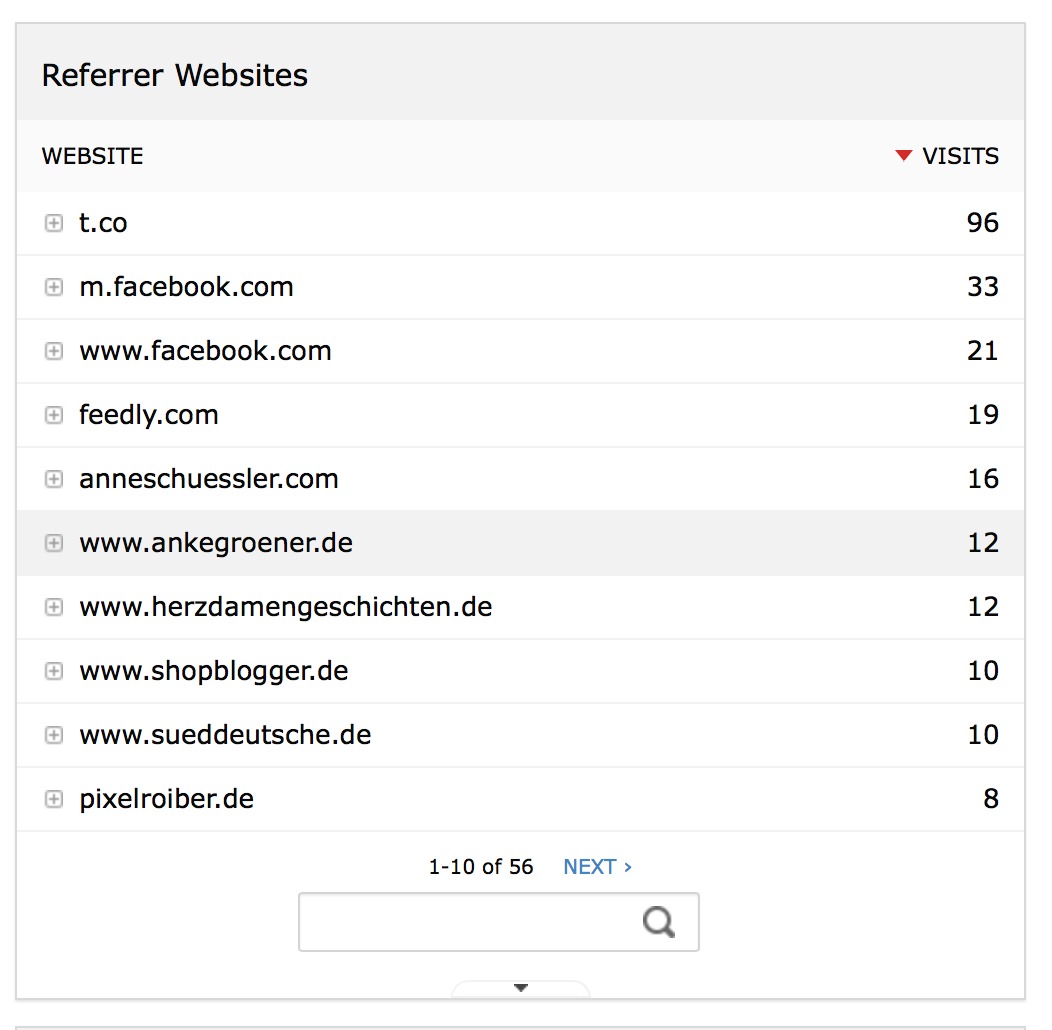Expand the feedly.com plus icon

pyautogui.click(x=54, y=415)
